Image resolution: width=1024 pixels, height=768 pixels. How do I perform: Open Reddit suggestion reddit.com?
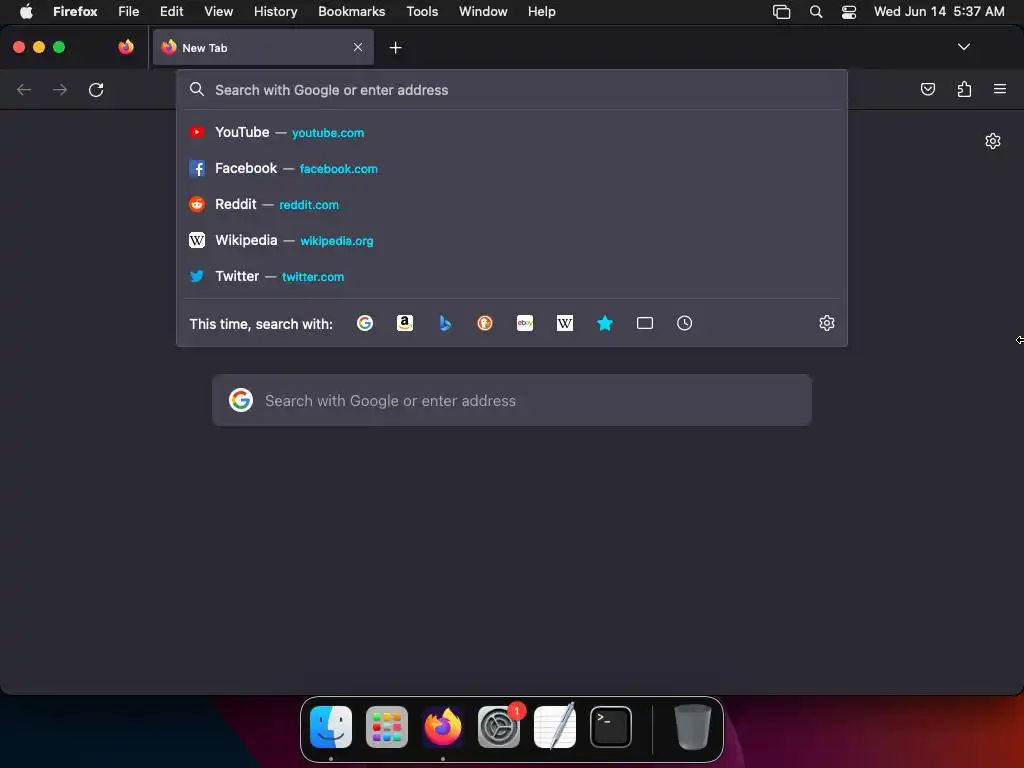[x=512, y=204]
